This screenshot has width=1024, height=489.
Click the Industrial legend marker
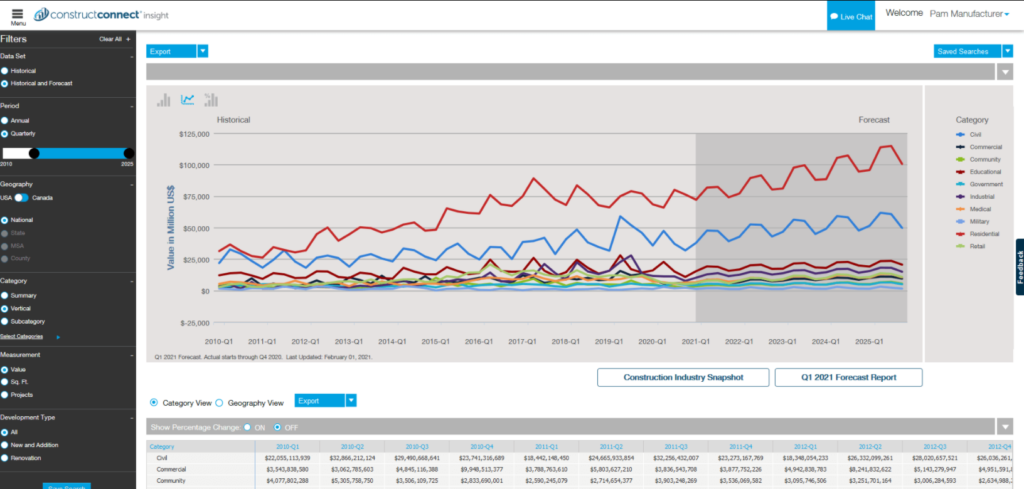tap(961, 197)
